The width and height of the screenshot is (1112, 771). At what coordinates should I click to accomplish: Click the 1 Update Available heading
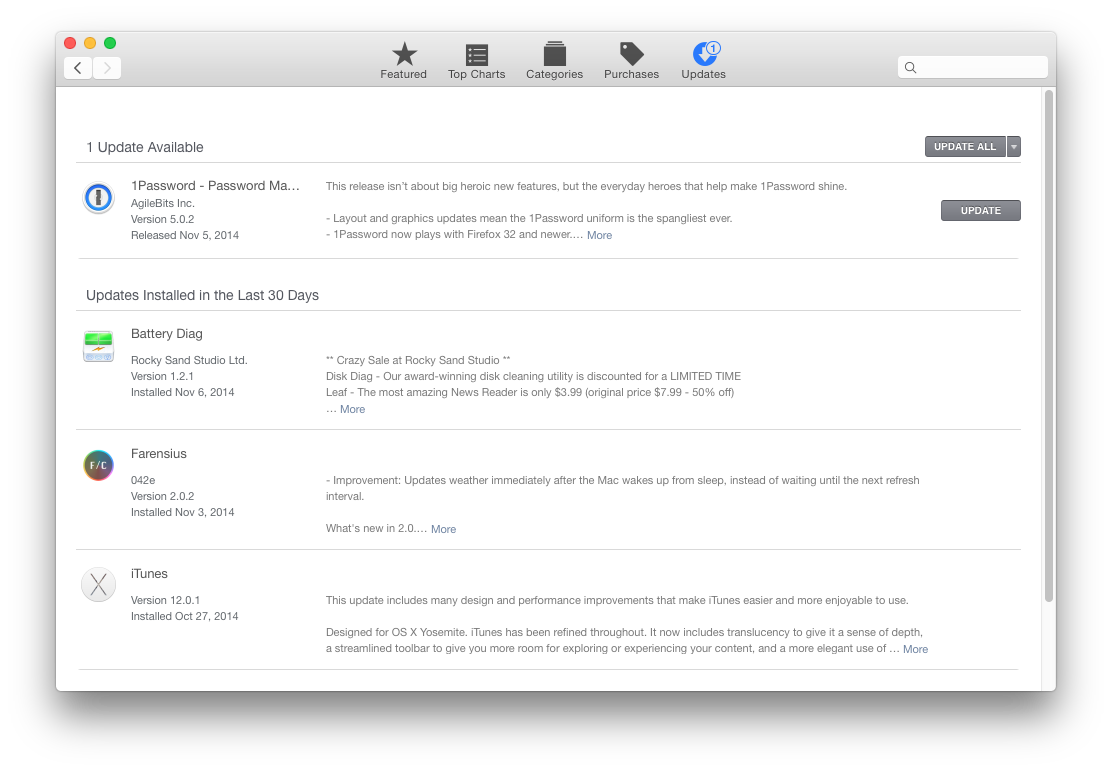145,148
